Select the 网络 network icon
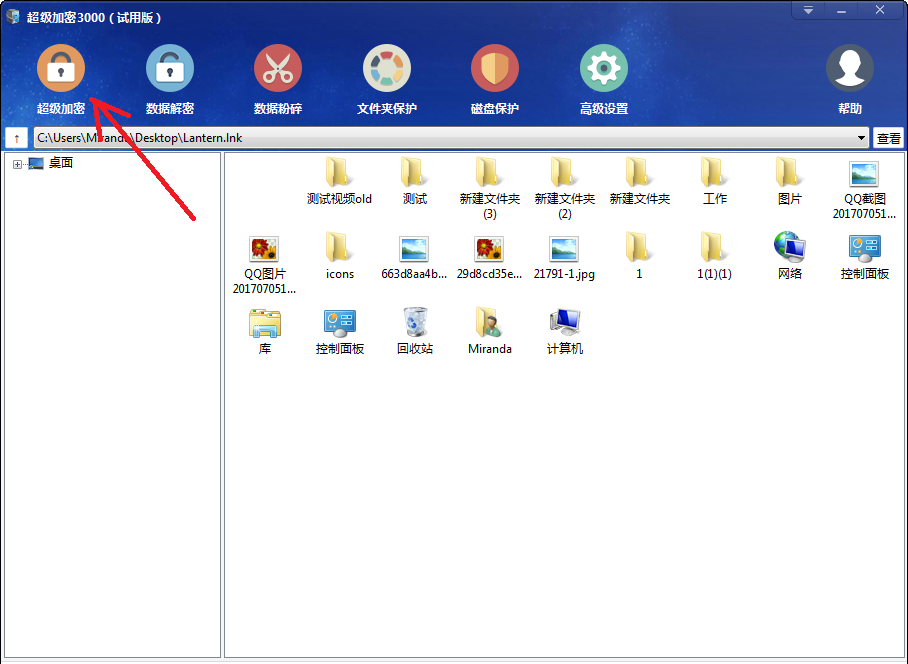Viewport: 908px width, 664px height. pos(790,256)
